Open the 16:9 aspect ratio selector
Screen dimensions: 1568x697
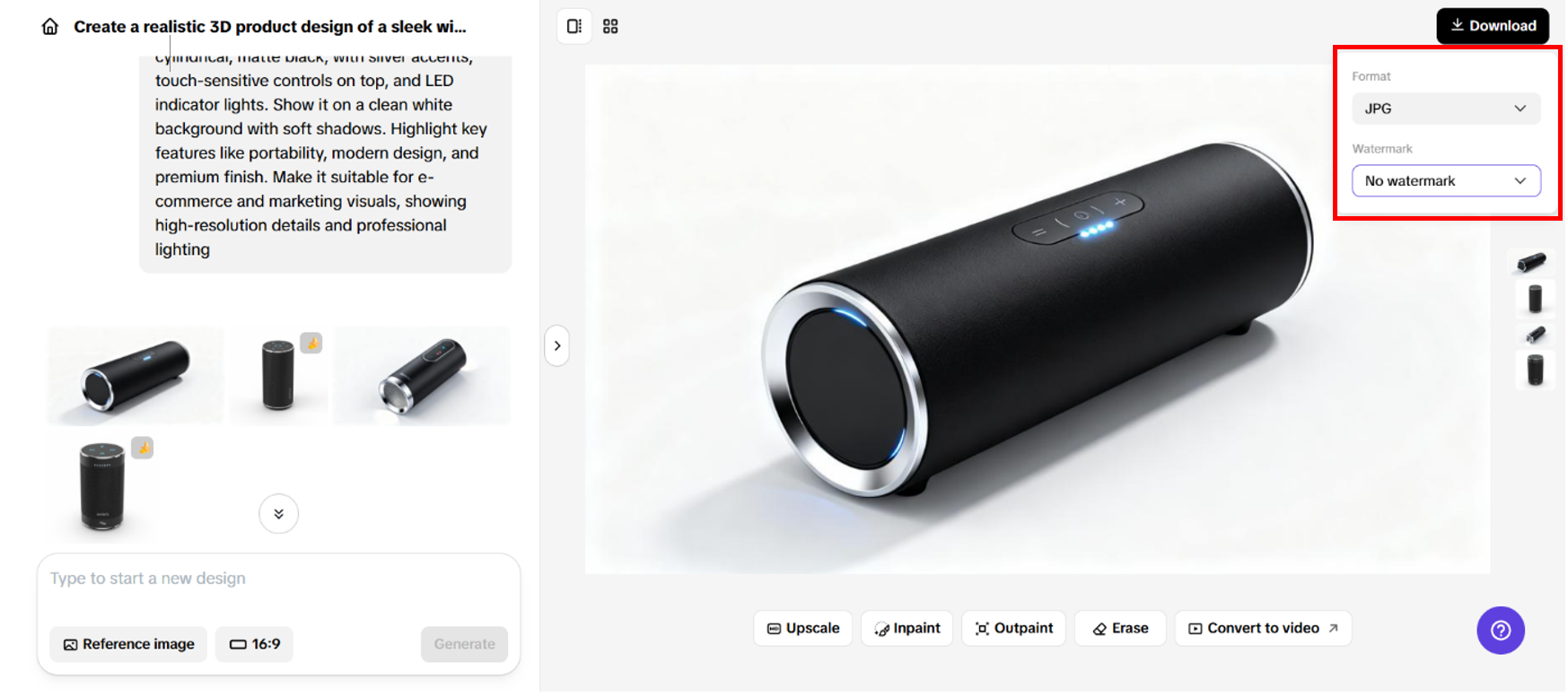click(x=255, y=644)
